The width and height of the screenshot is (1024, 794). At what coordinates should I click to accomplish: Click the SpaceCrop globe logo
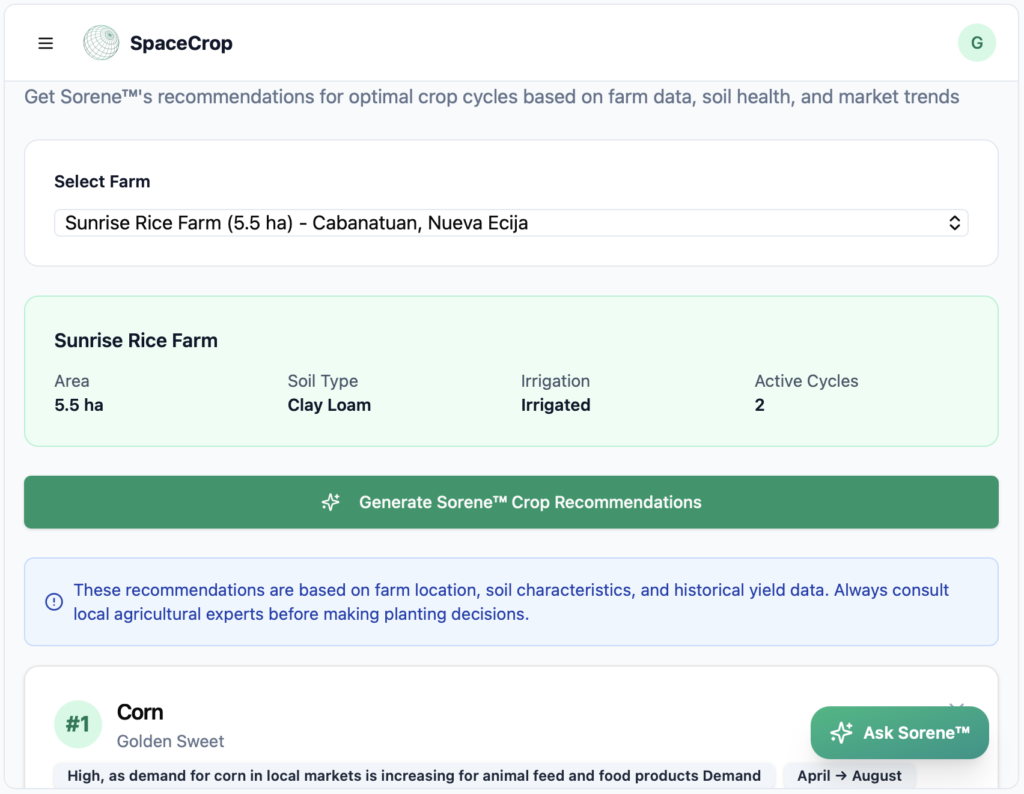tap(101, 43)
